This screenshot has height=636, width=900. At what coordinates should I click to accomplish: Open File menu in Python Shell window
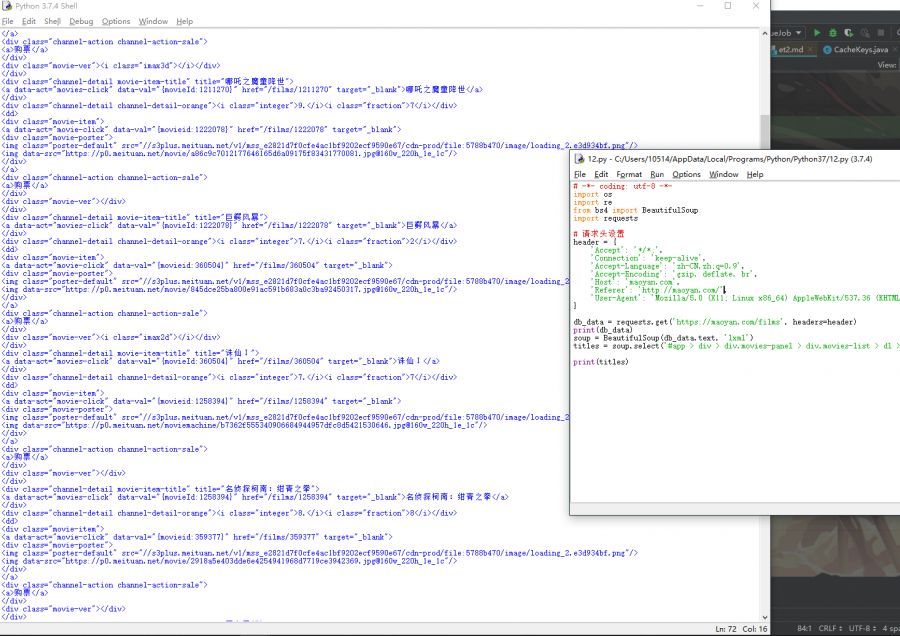tap(7, 21)
